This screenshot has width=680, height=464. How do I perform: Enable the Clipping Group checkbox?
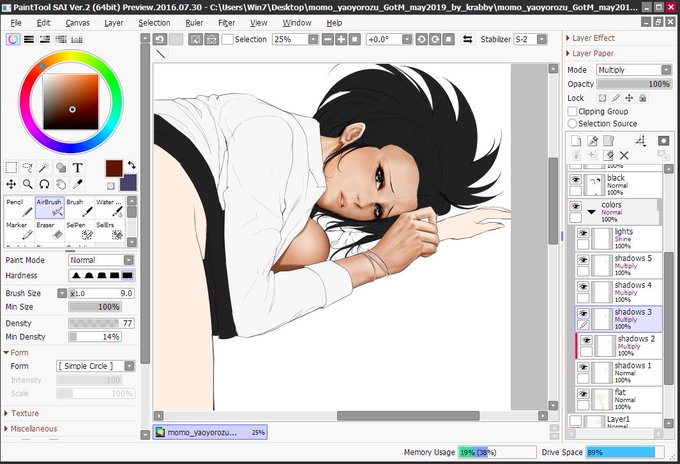[x=572, y=111]
